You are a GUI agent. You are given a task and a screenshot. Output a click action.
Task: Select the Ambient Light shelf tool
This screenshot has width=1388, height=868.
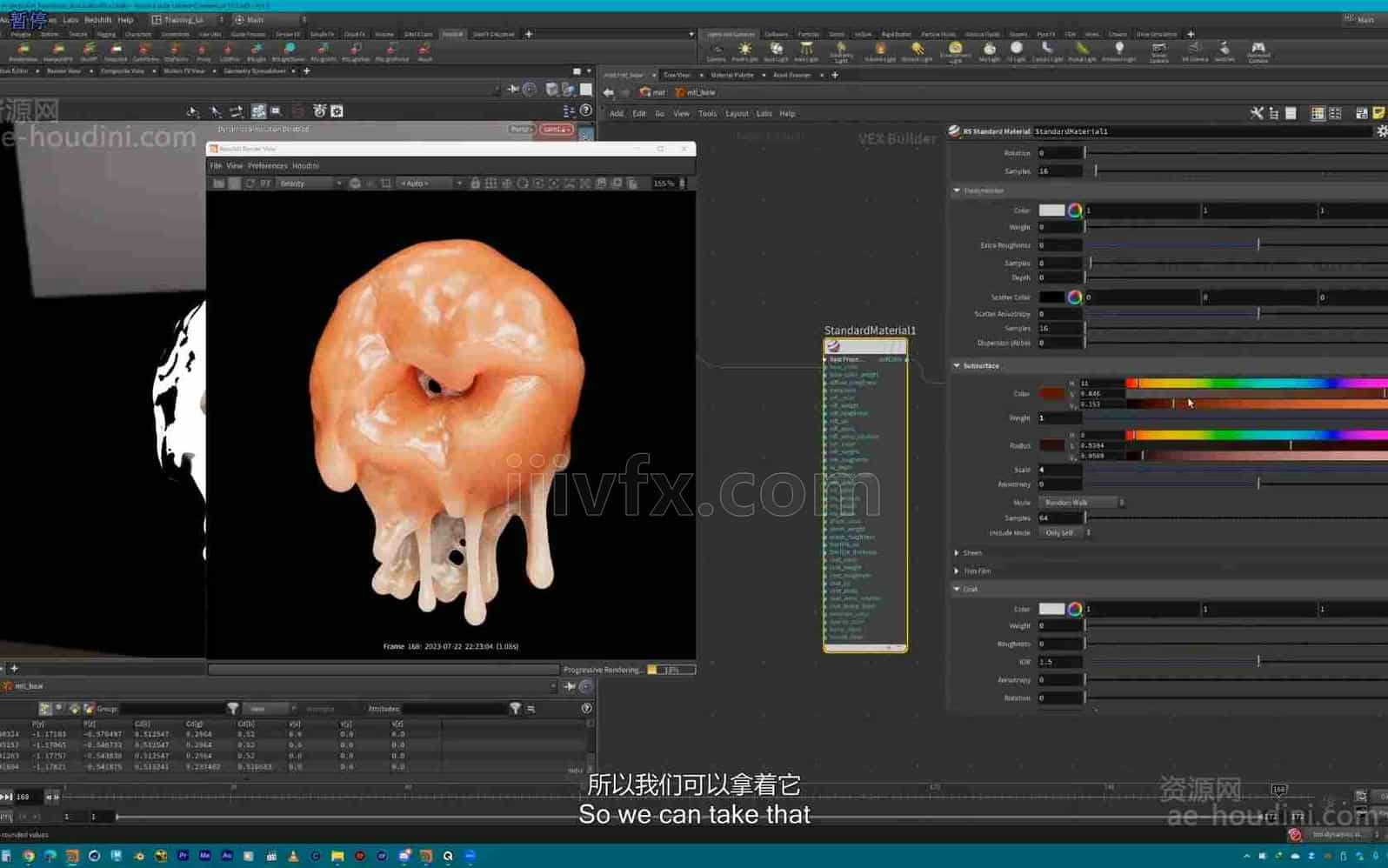tap(1118, 51)
